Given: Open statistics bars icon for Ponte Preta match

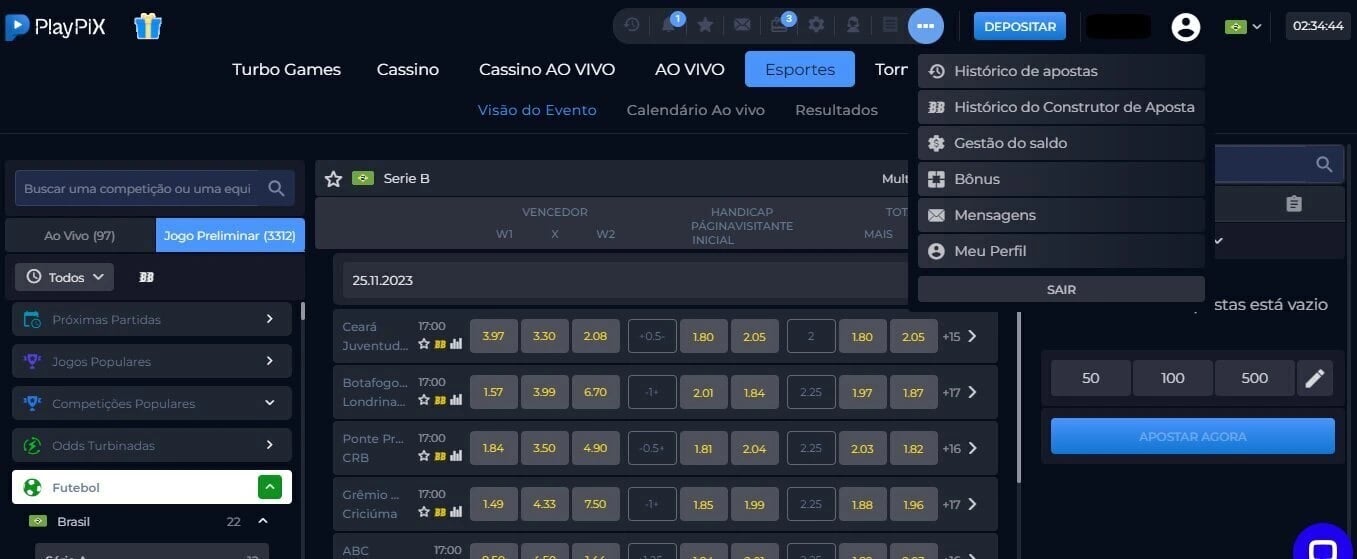Looking at the screenshot, I should coord(456,456).
